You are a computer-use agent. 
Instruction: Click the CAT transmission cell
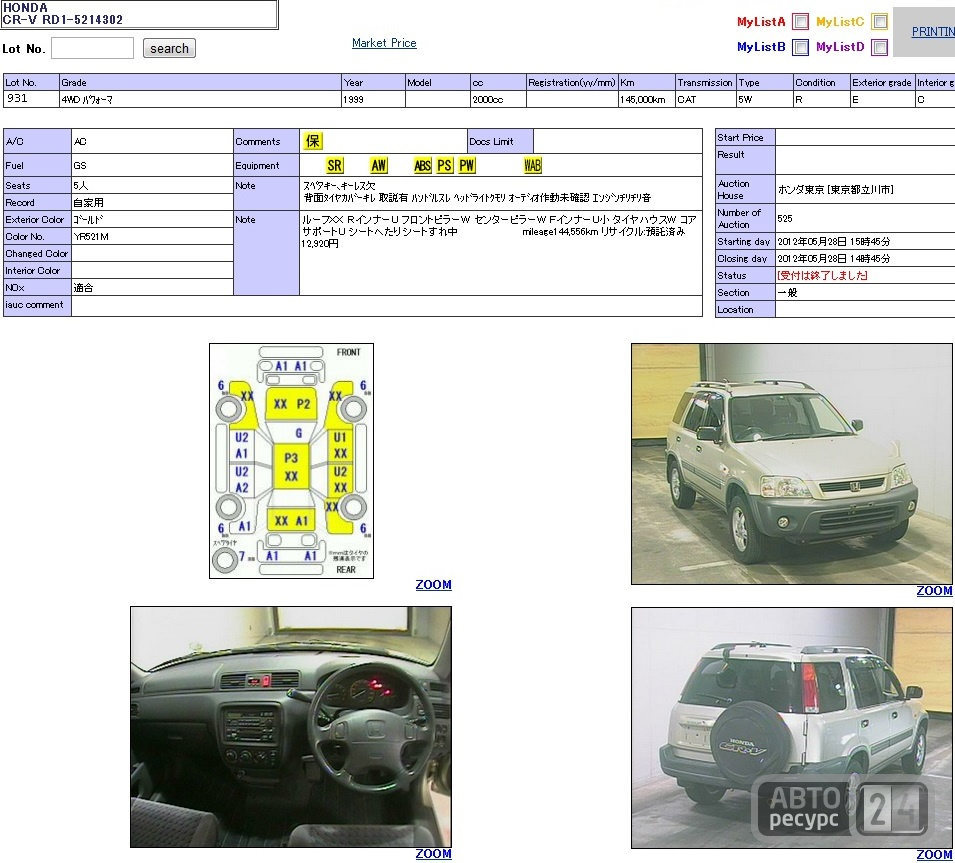pos(706,99)
